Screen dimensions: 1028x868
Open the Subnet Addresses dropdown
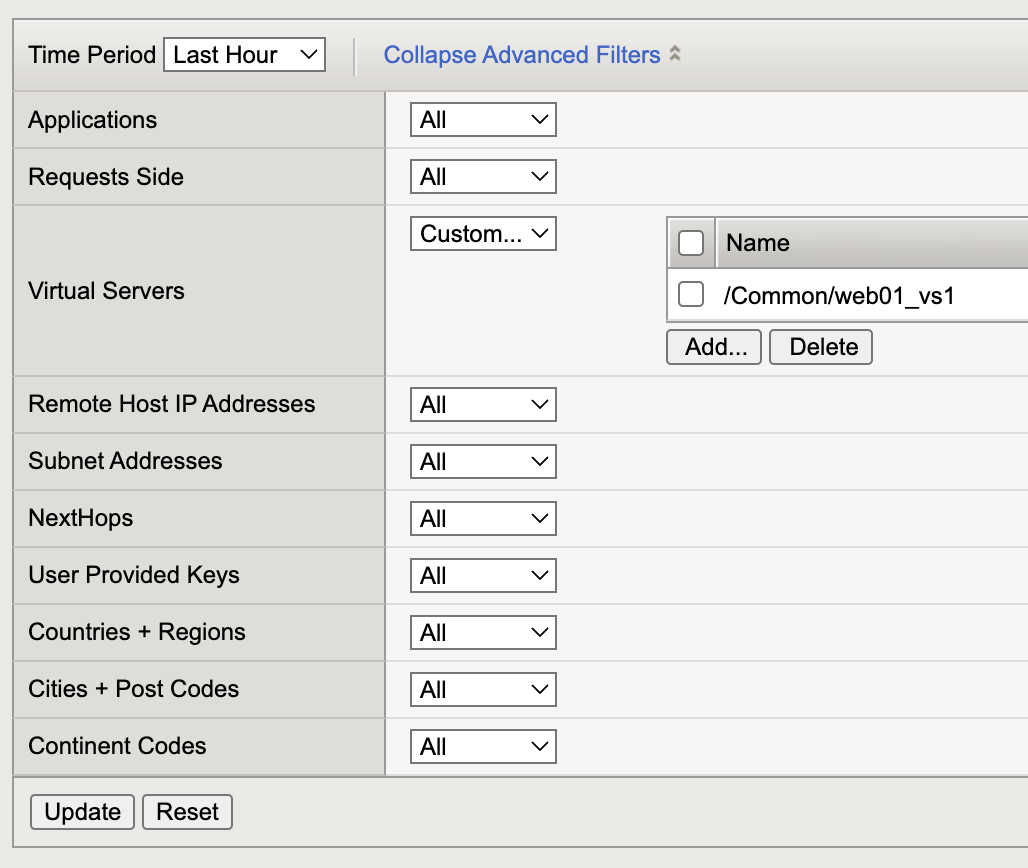coord(483,462)
